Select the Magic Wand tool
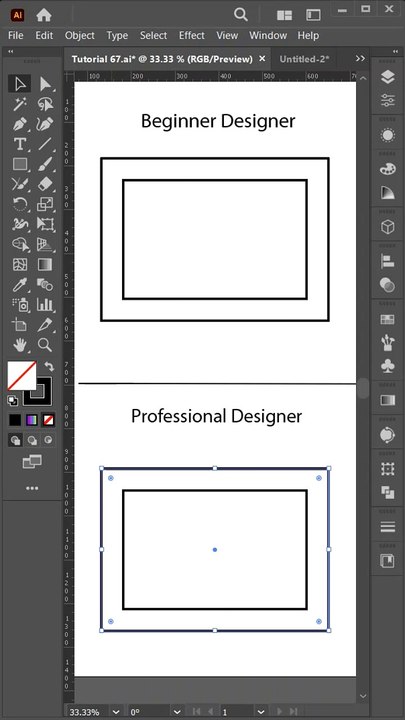 click(x=20, y=104)
